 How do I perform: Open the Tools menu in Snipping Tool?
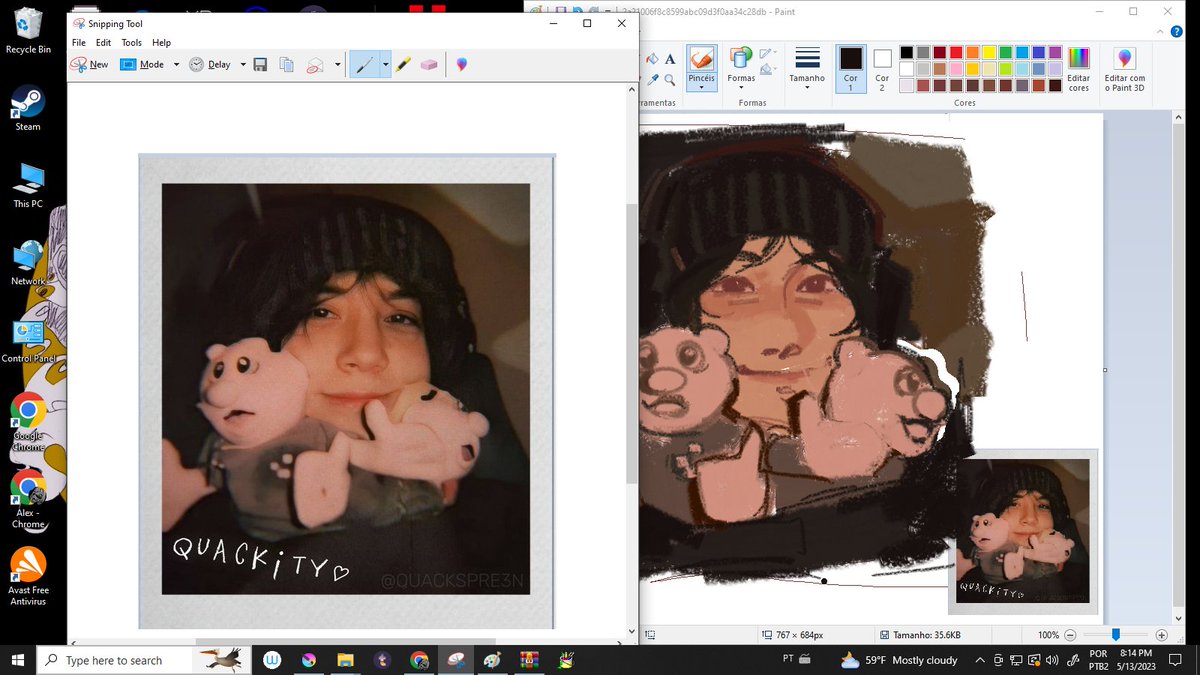(x=131, y=43)
